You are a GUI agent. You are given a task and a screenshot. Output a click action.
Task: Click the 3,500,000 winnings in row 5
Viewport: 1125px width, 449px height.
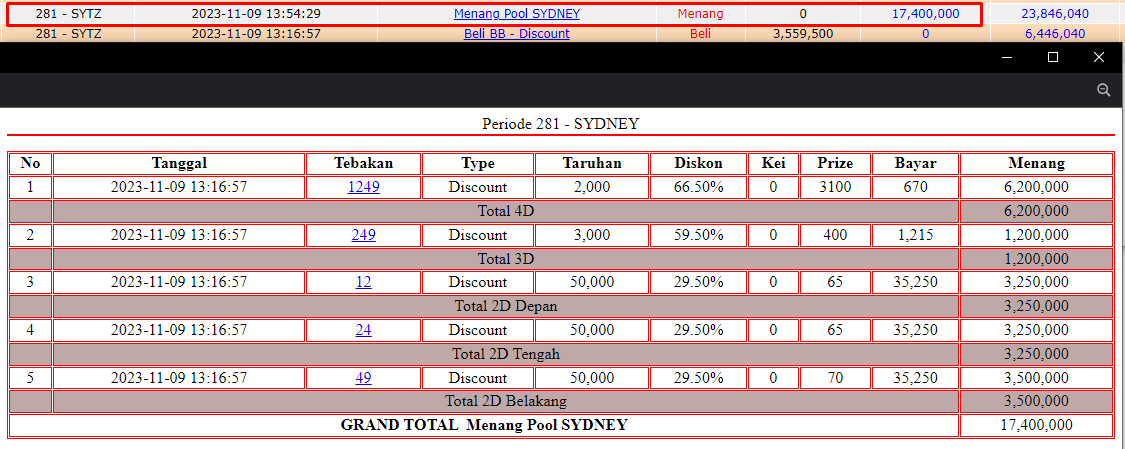(x=1037, y=378)
